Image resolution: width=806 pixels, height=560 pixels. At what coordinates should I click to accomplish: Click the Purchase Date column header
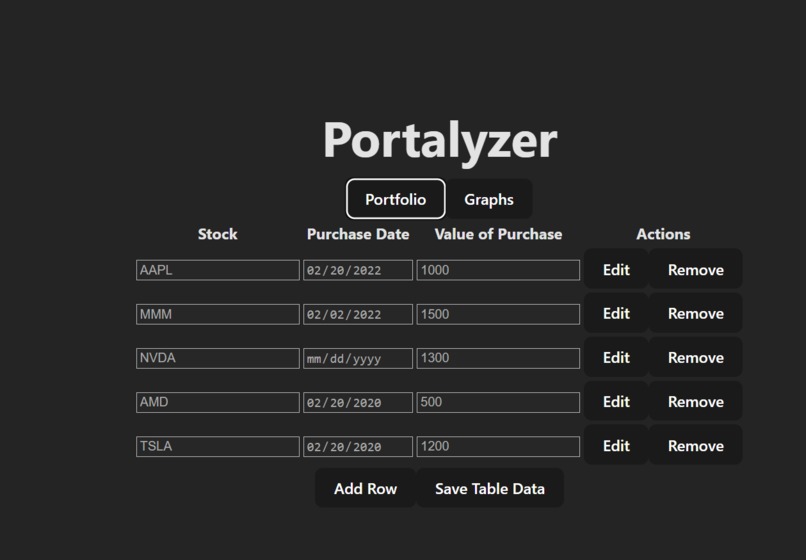pyautogui.click(x=358, y=234)
